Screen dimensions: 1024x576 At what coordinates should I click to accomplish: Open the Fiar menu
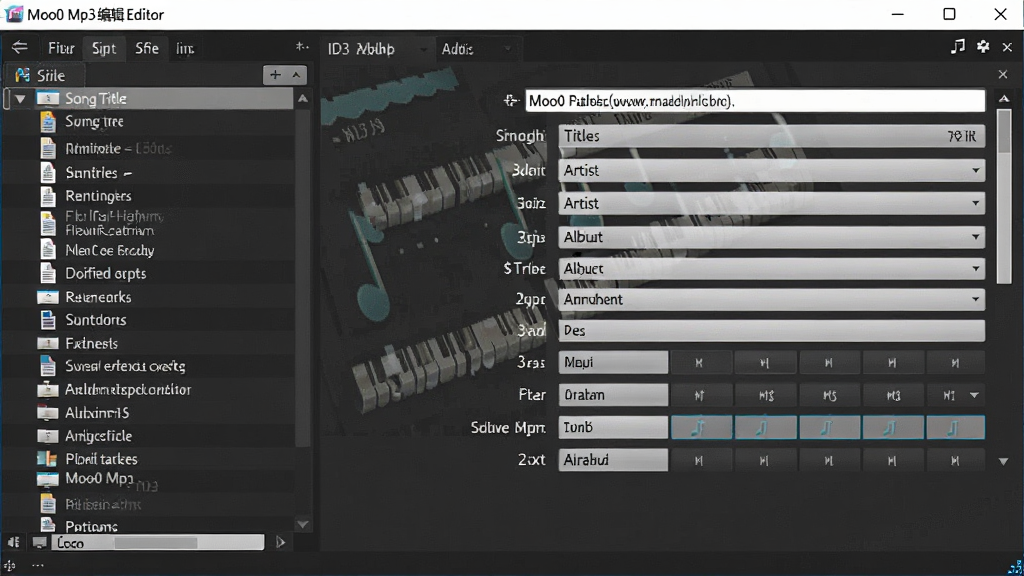(x=61, y=48)
